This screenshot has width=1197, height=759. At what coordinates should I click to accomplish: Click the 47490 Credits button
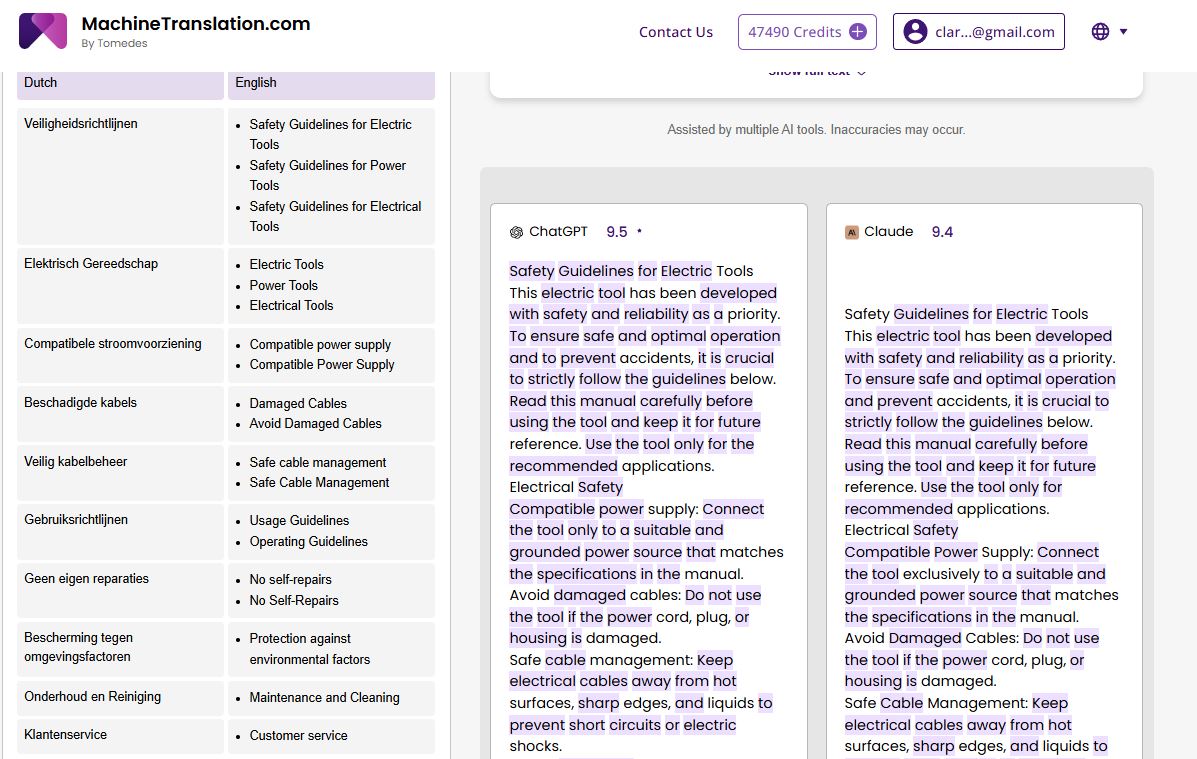pyautogui.click(x=794, y=32)
